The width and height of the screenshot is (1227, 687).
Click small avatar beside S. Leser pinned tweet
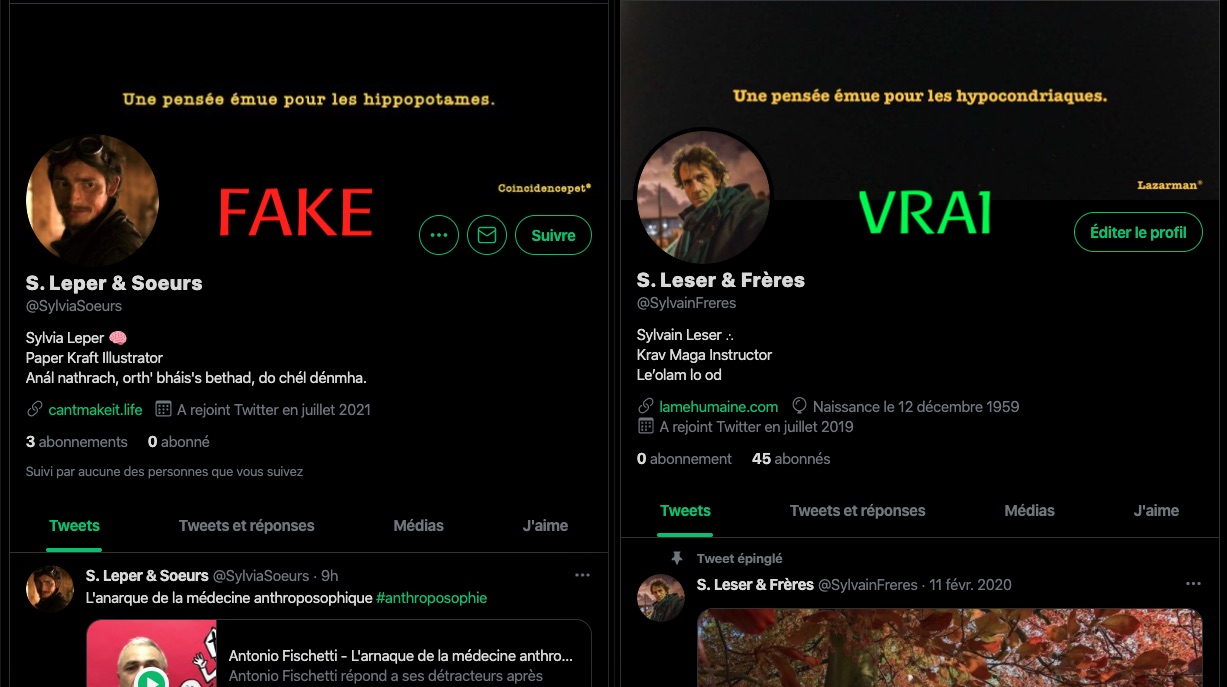[x=661, y=598]
